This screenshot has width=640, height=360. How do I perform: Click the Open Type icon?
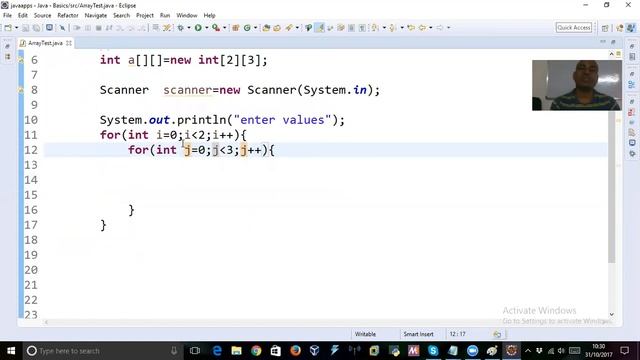click(x=266, y=28)
